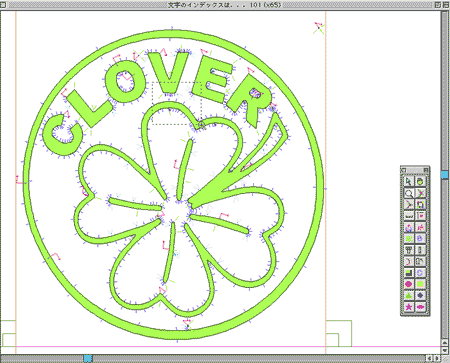Viewport: 450px width, 363px height.
Task: Close the floating tool palette
Action: [x=404, y=170]
